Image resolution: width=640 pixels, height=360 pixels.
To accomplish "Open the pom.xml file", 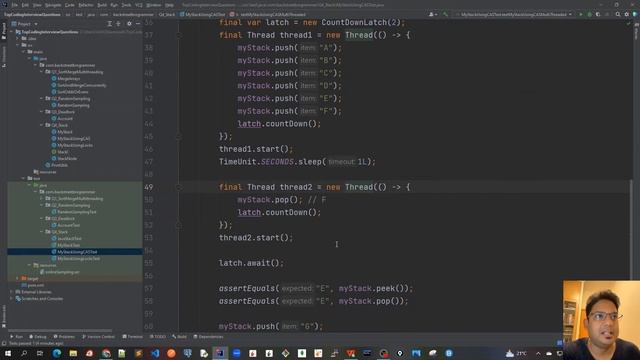I will pyautogui.click(x=33, y=285).
